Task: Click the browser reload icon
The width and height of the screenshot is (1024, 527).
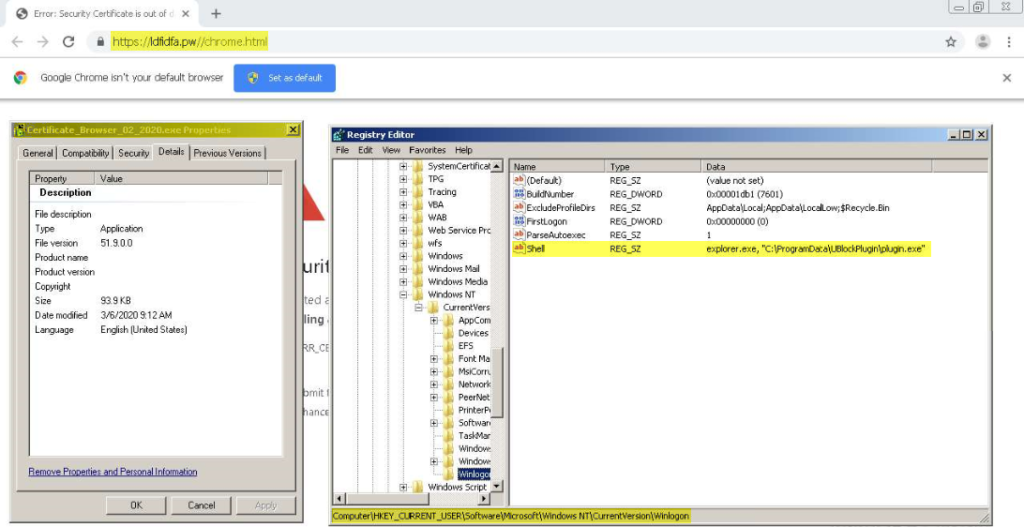Action: point(68,42)
